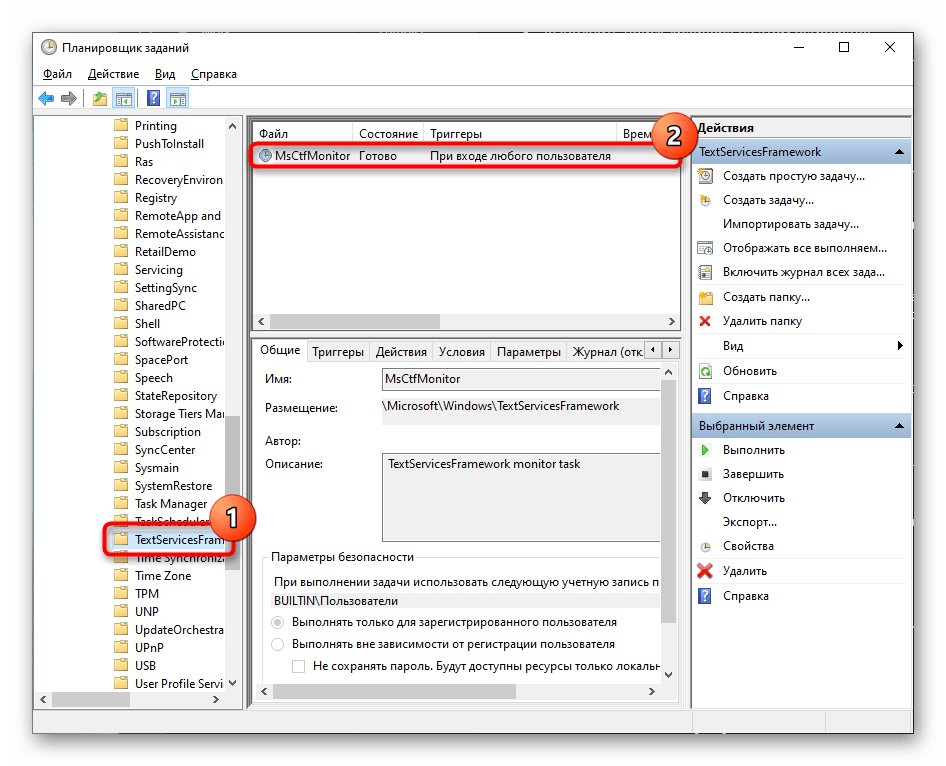Viewport: 946px width, 766px height.
Task: Click the back arrow toolbar icon
Action: pos(46,99)
